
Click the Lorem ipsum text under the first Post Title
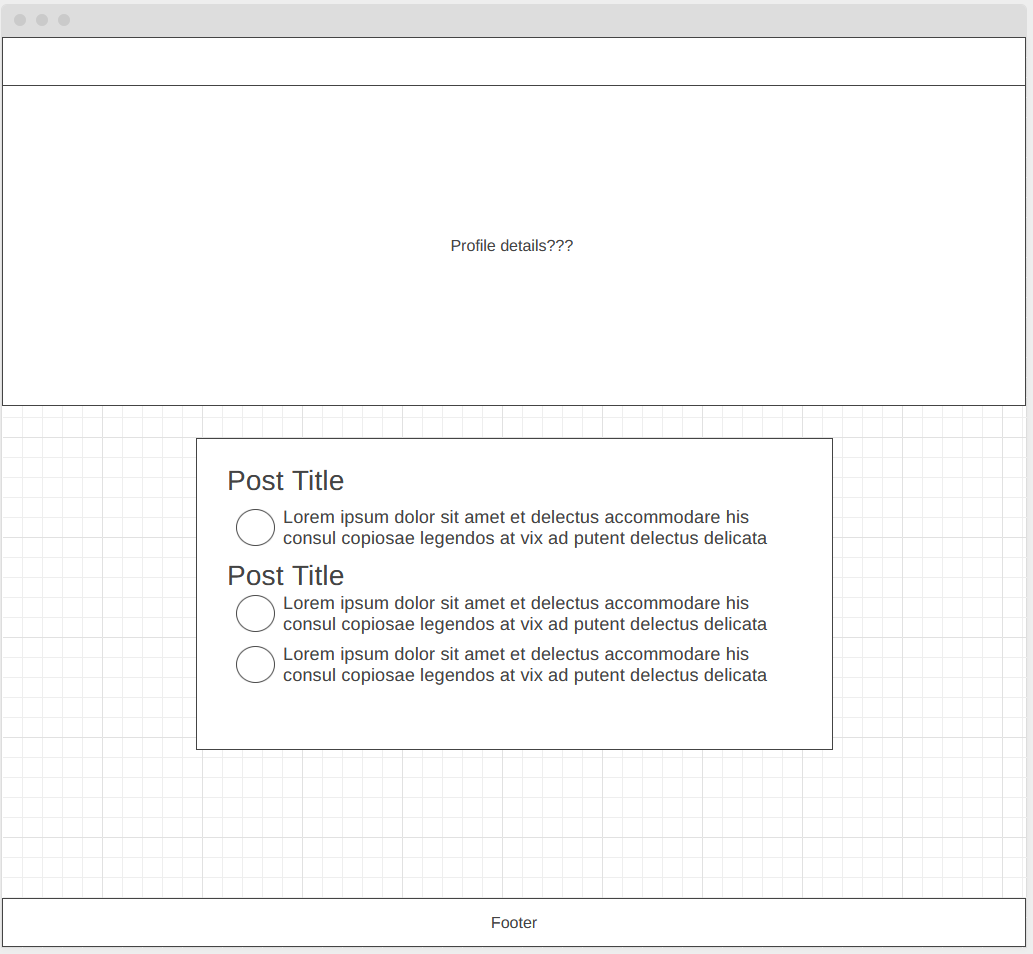(525, 527)
